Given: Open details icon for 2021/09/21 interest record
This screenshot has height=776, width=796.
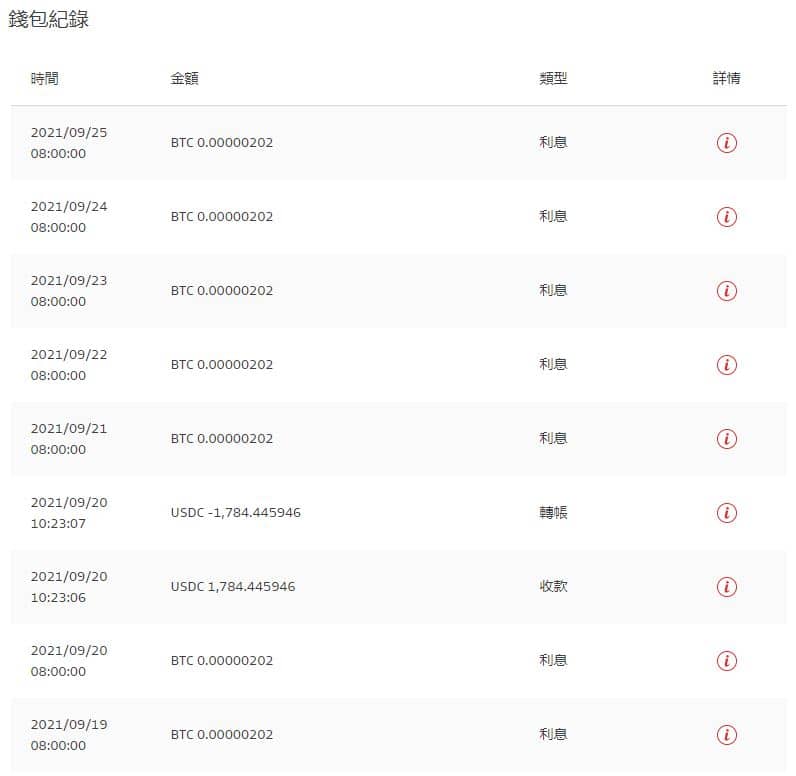Looking at the screenshot, I should coord(726,438).
